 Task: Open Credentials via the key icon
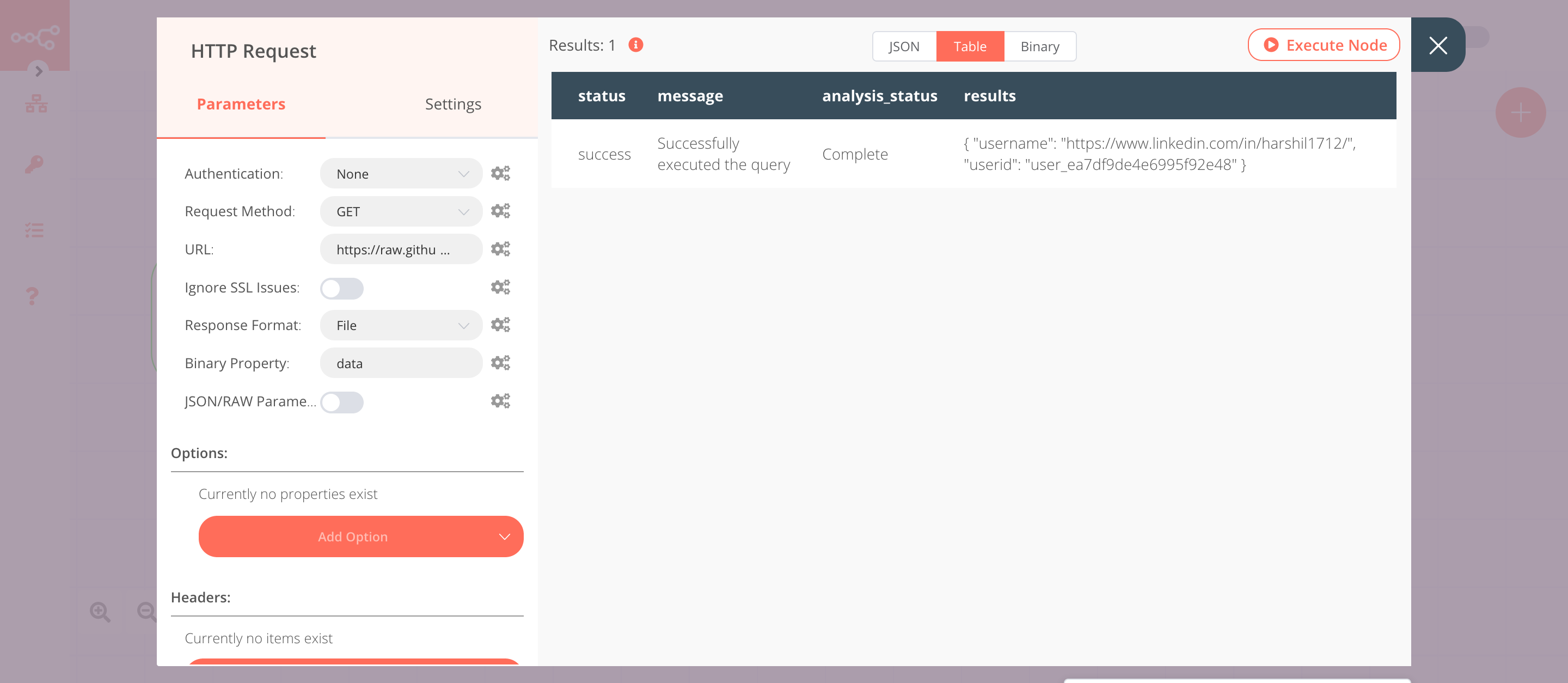point(35,165)
